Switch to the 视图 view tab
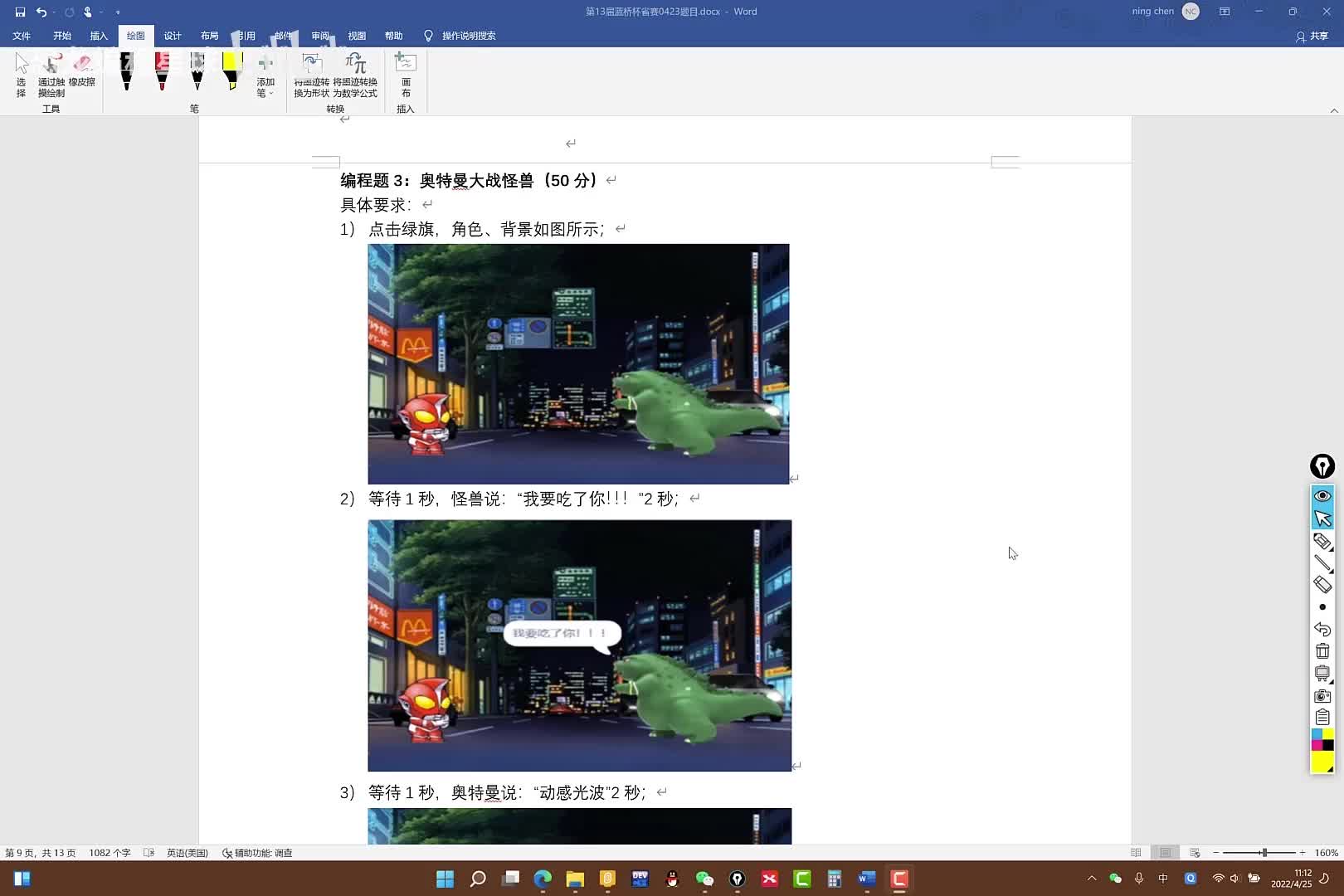The height and width of the screenshot is (896, 1344). click(x=357, y=36)
